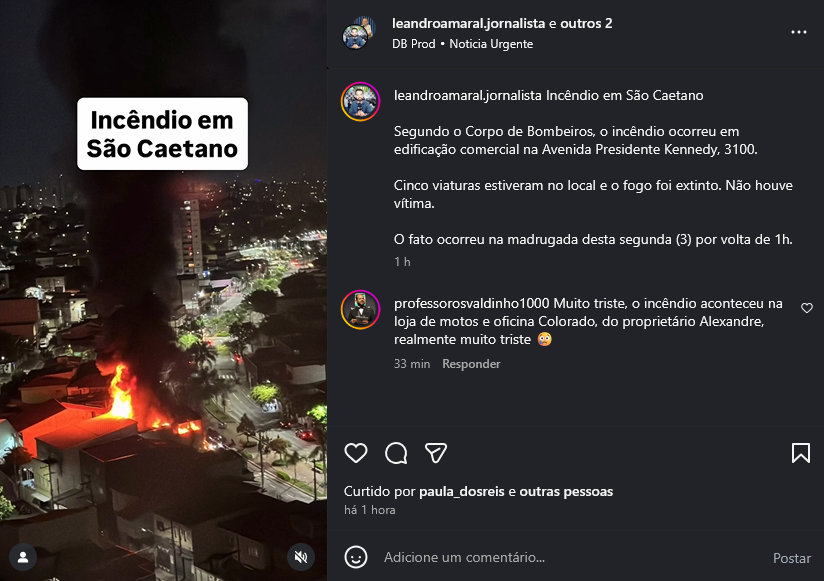Viewport: 824px width, 581px height.
Task: Open the comment bubble icon
Action: (396, 453)
